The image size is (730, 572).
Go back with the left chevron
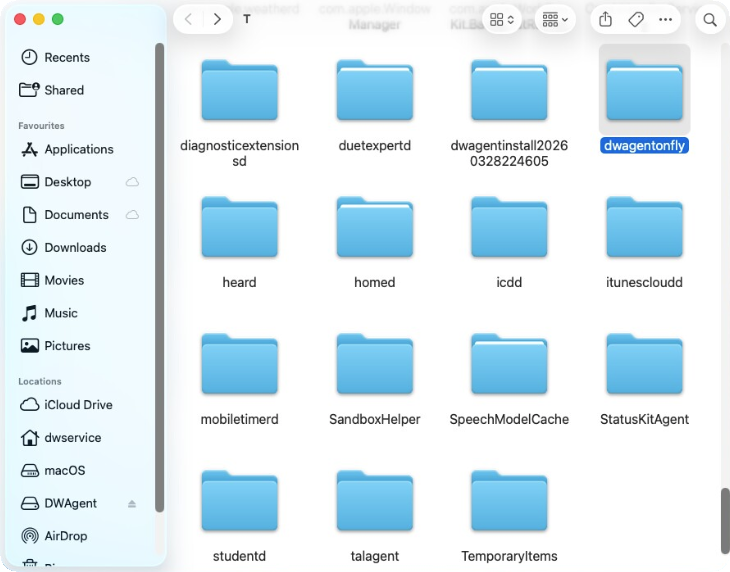point(189,19)
